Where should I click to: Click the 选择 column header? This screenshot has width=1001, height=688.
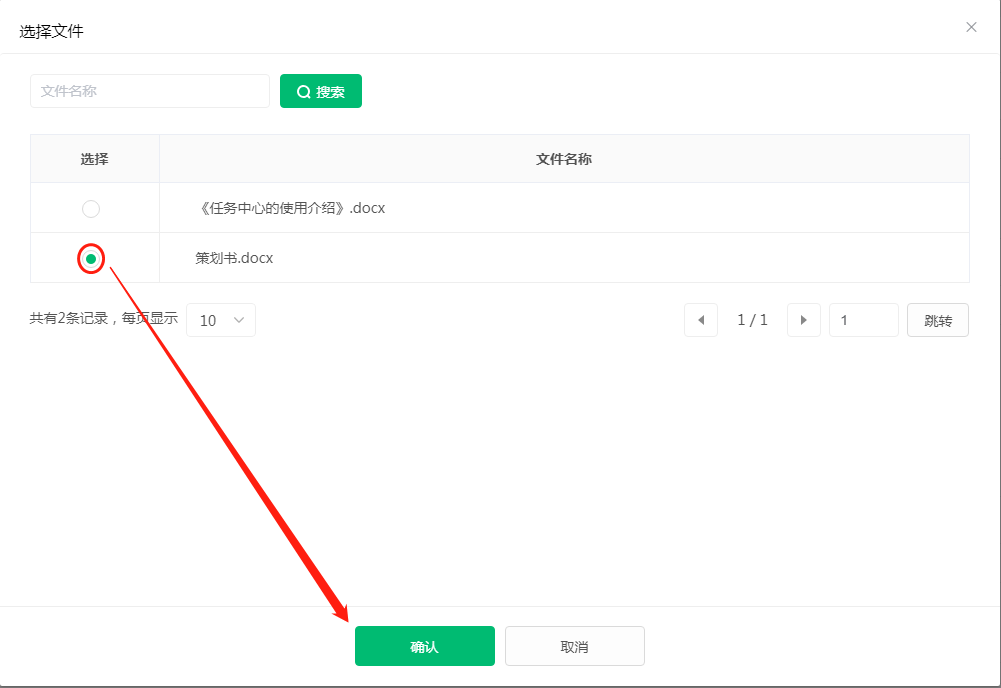pyautogui.click(x=94, y=159)
